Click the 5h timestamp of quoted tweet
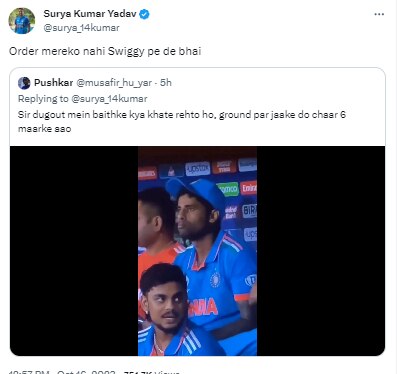 pos(166,83)
